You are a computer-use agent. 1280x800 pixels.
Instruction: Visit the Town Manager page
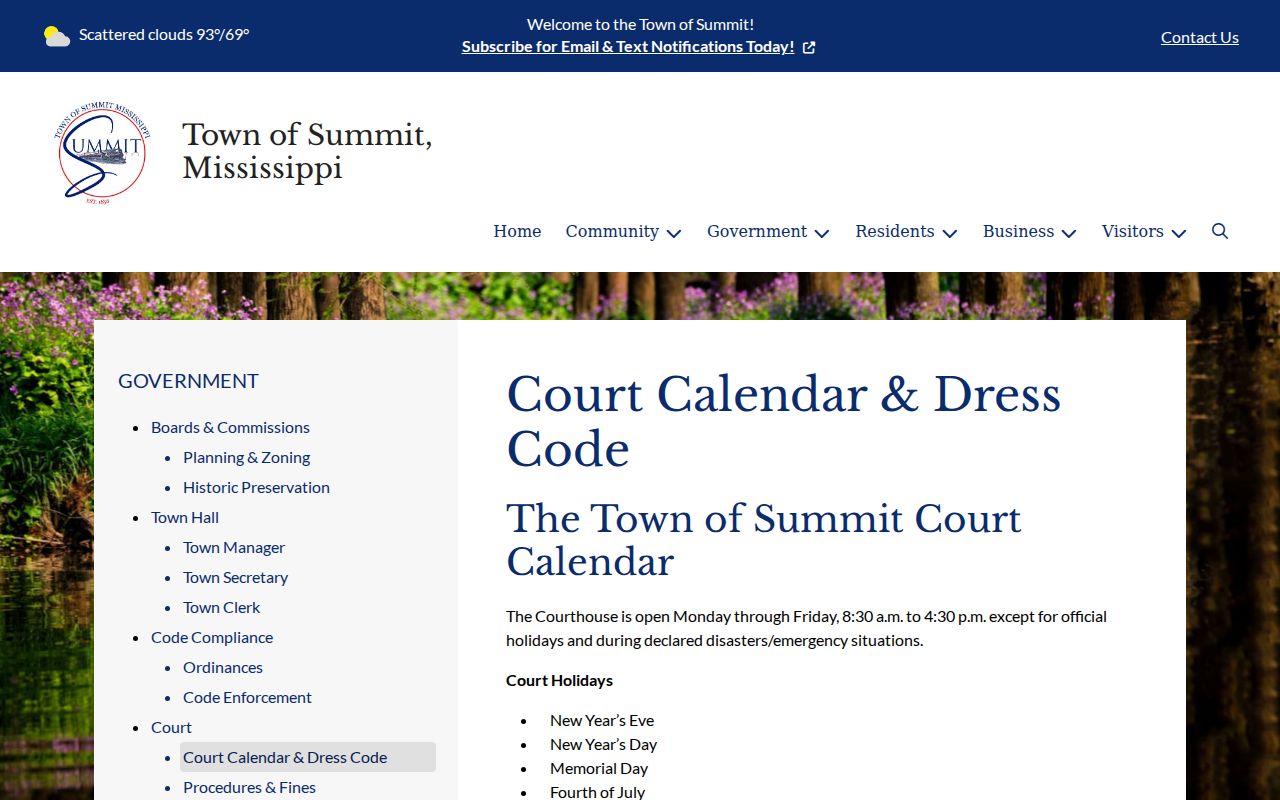(234, 547)
